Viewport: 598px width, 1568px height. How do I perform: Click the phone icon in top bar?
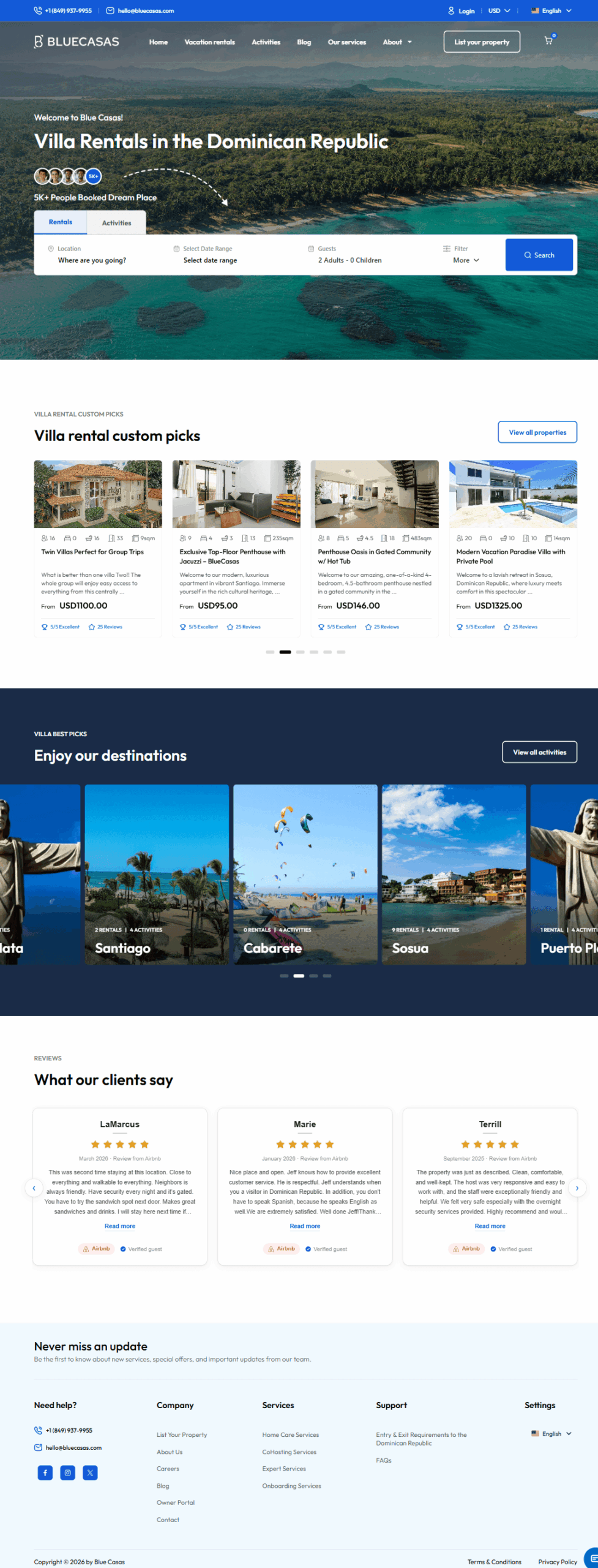point(38,10)
